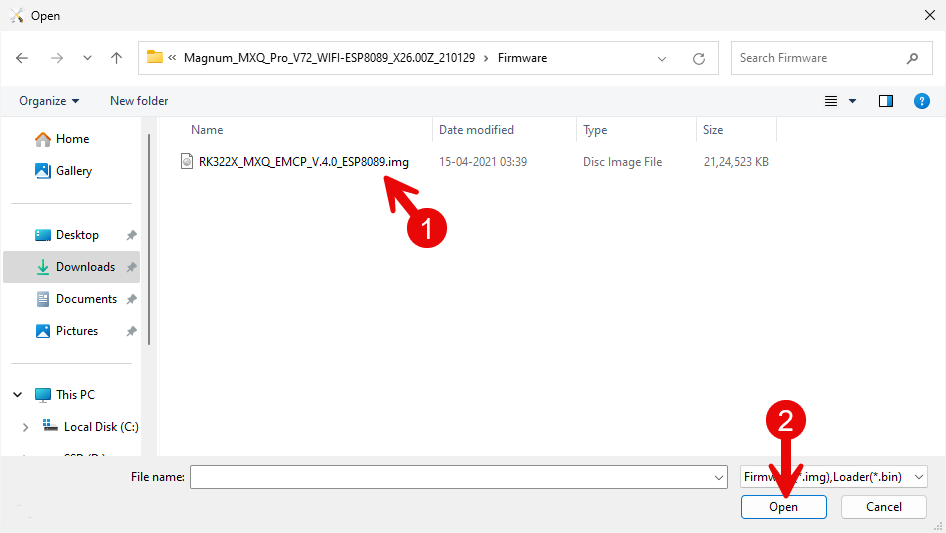Click the date 15-04-2021 03:39
Image resolution: width=946 pixels, height=533 pixels.
pyautogui.click(x=483, y=162)
